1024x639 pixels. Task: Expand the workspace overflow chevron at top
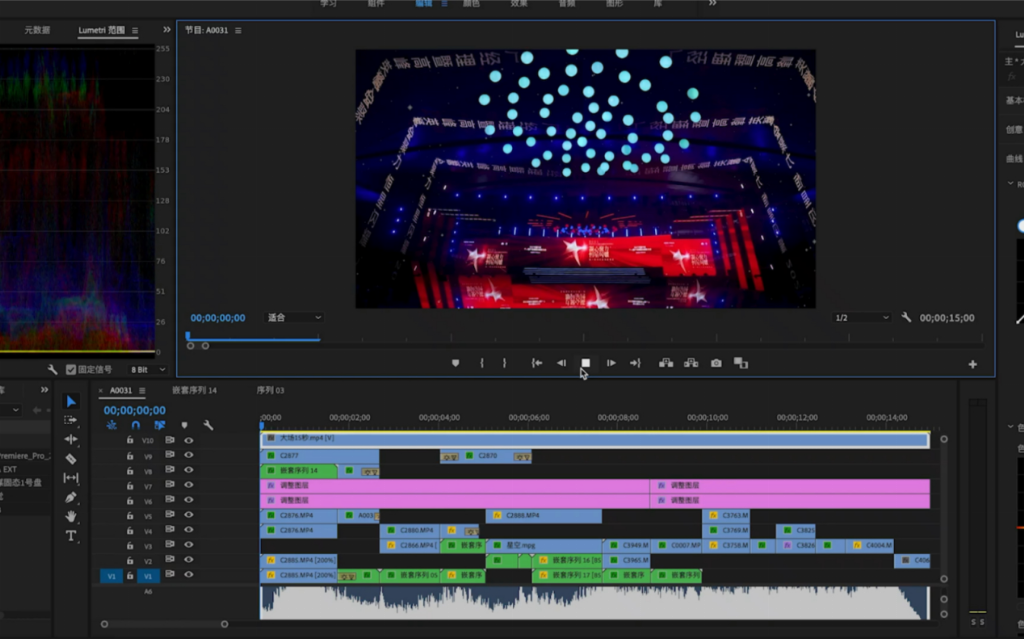click(x=712, y=4)
